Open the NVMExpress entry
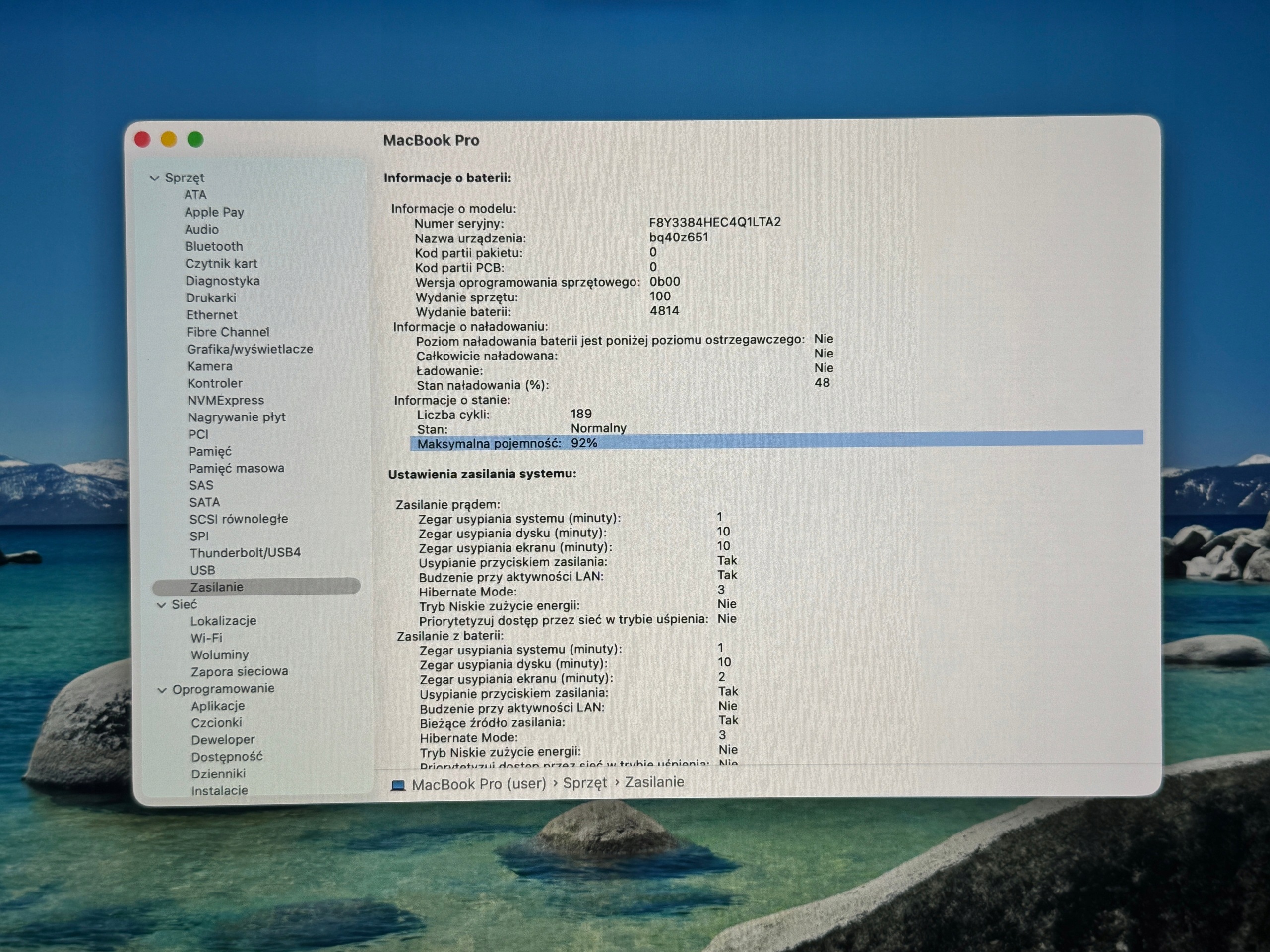The height and width of the screenshot is (952, 1270). (x=226, y=401)
